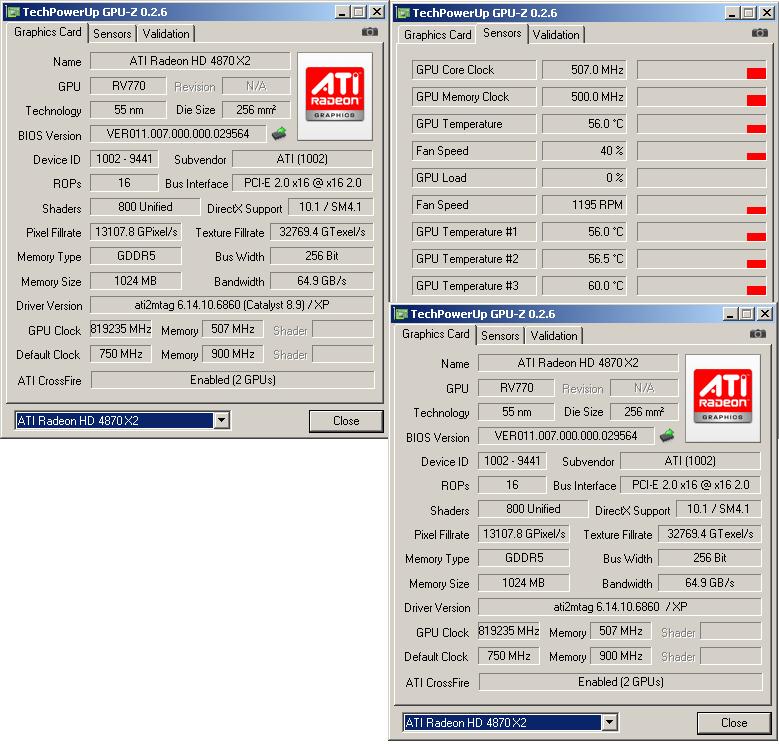Click Close button in the left GPU-Z window
Image resolution: width=779 pixels, height=744 pixels.
[x=346, y=421]
